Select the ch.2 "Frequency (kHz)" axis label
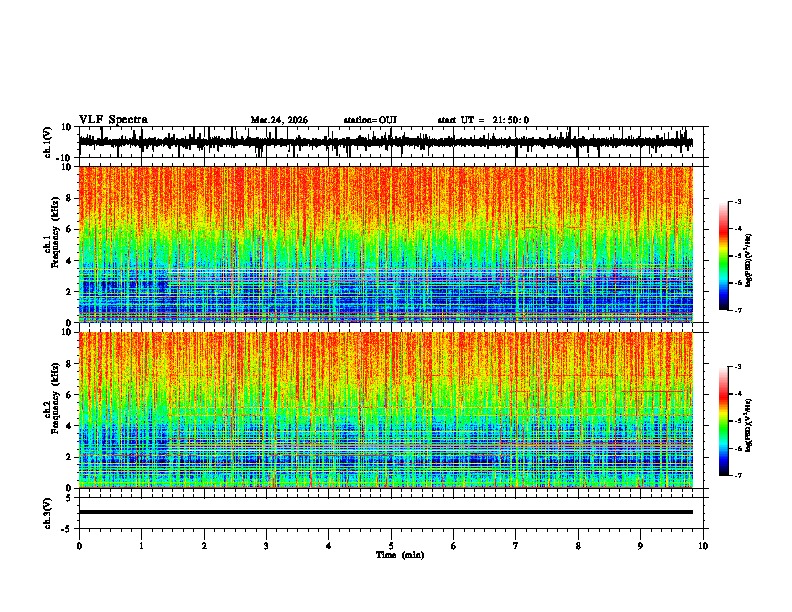The width and height of the screenshot is (792, 612). [56, 398]
